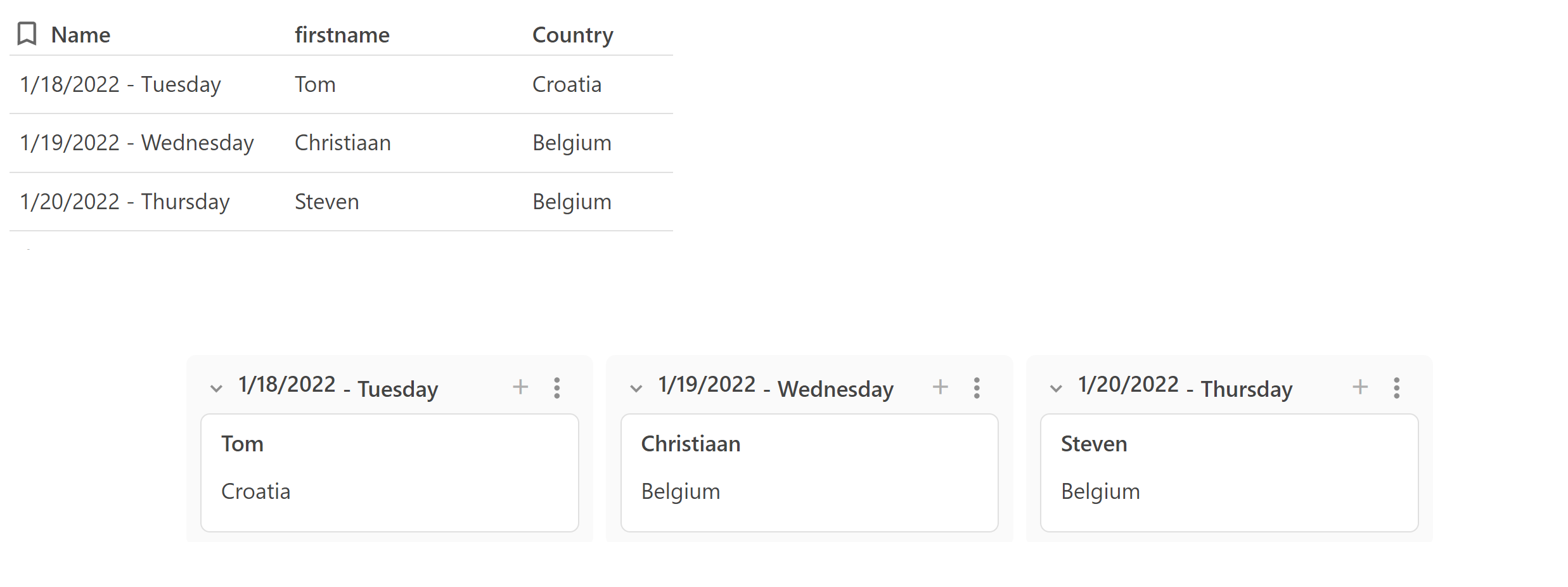1568x587 pixels.
Task: Open the Steven card in Thursday column
Action: tap(1230, 473)
